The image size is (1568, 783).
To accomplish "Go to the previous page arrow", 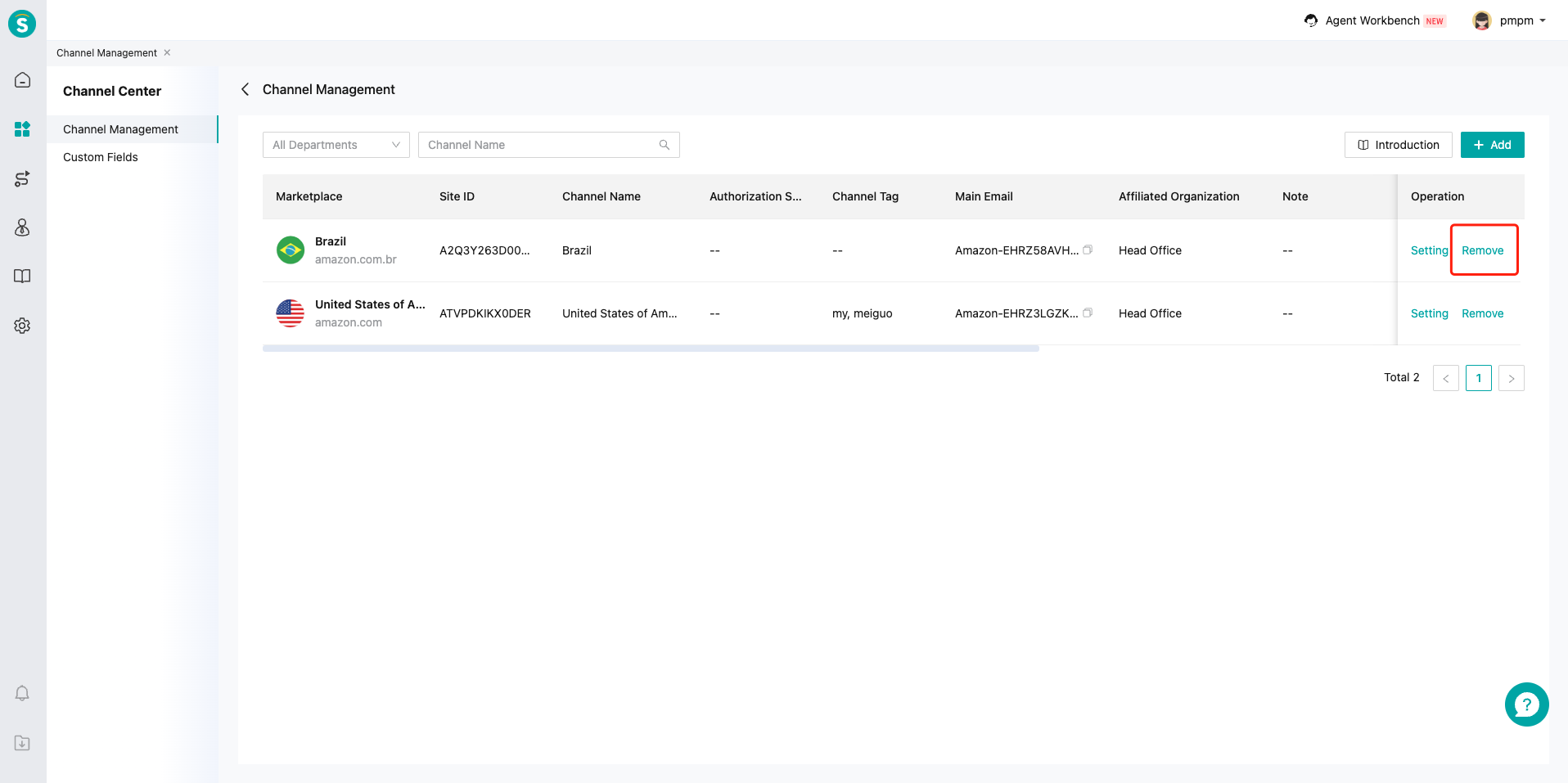I will click(x=1446, y=378).
